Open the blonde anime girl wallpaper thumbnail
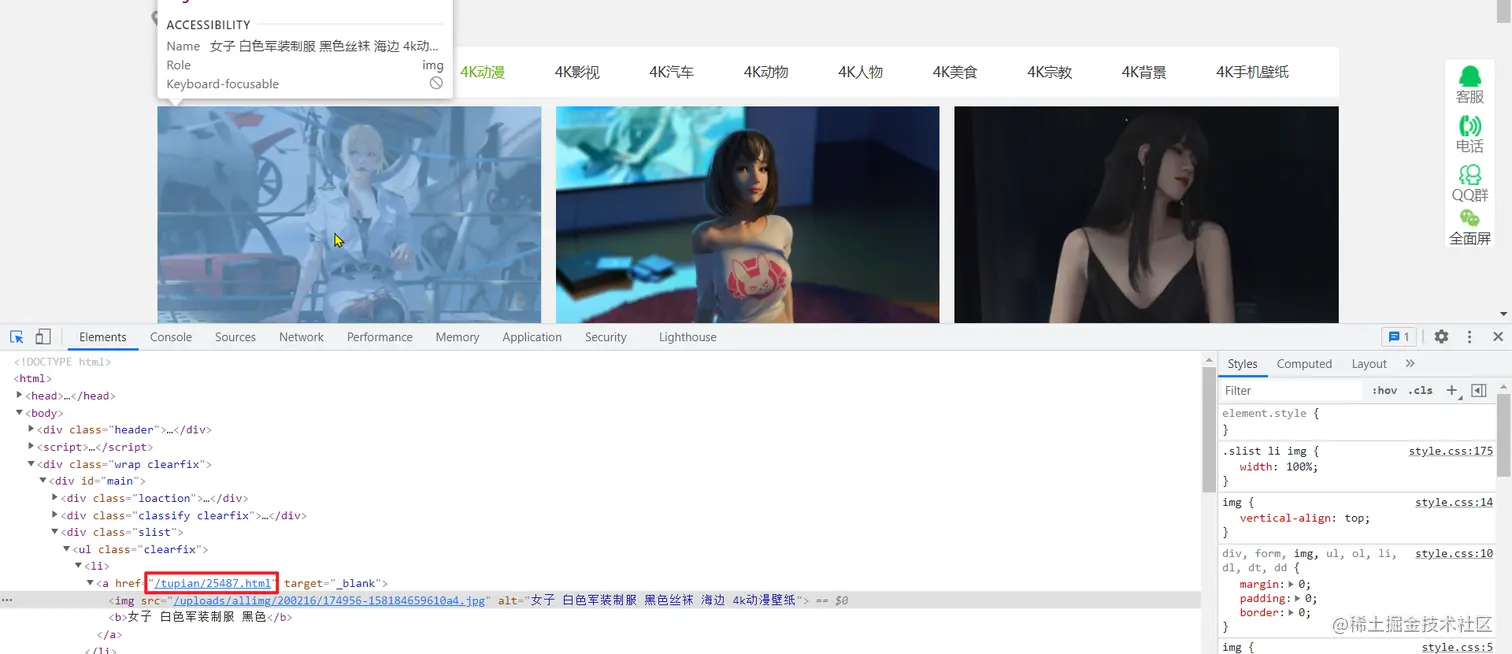 pos(349,215)
